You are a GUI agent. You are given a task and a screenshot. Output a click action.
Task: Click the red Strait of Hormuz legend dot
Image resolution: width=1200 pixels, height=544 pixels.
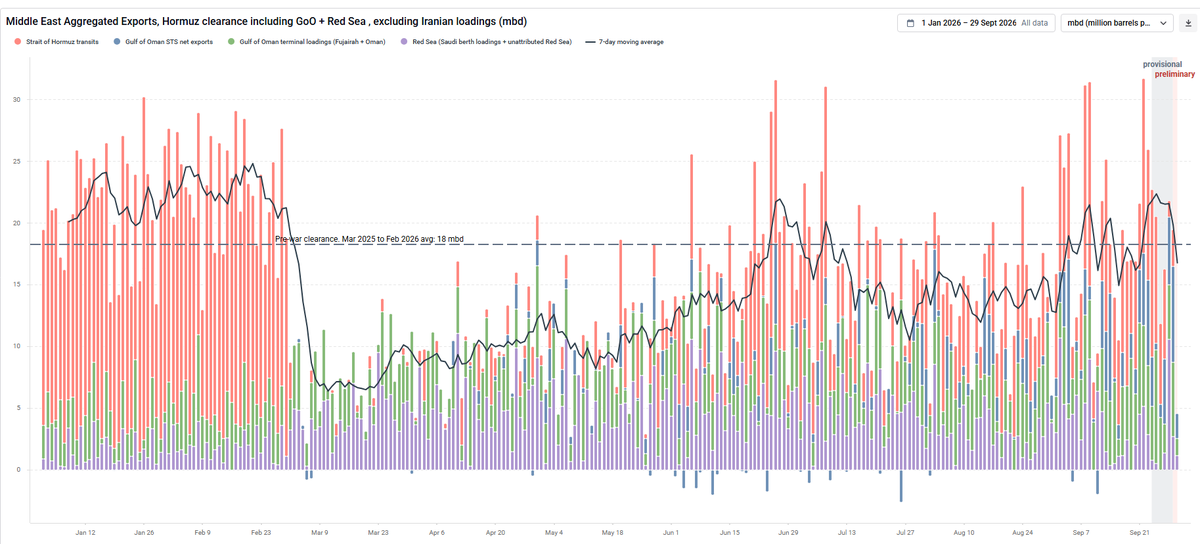19,42
